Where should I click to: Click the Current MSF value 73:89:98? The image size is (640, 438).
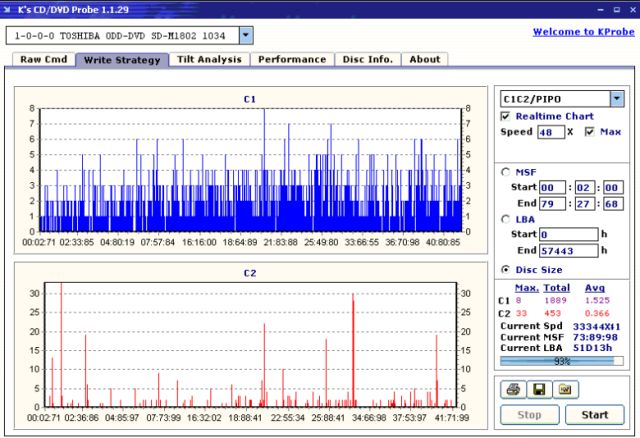595,337
